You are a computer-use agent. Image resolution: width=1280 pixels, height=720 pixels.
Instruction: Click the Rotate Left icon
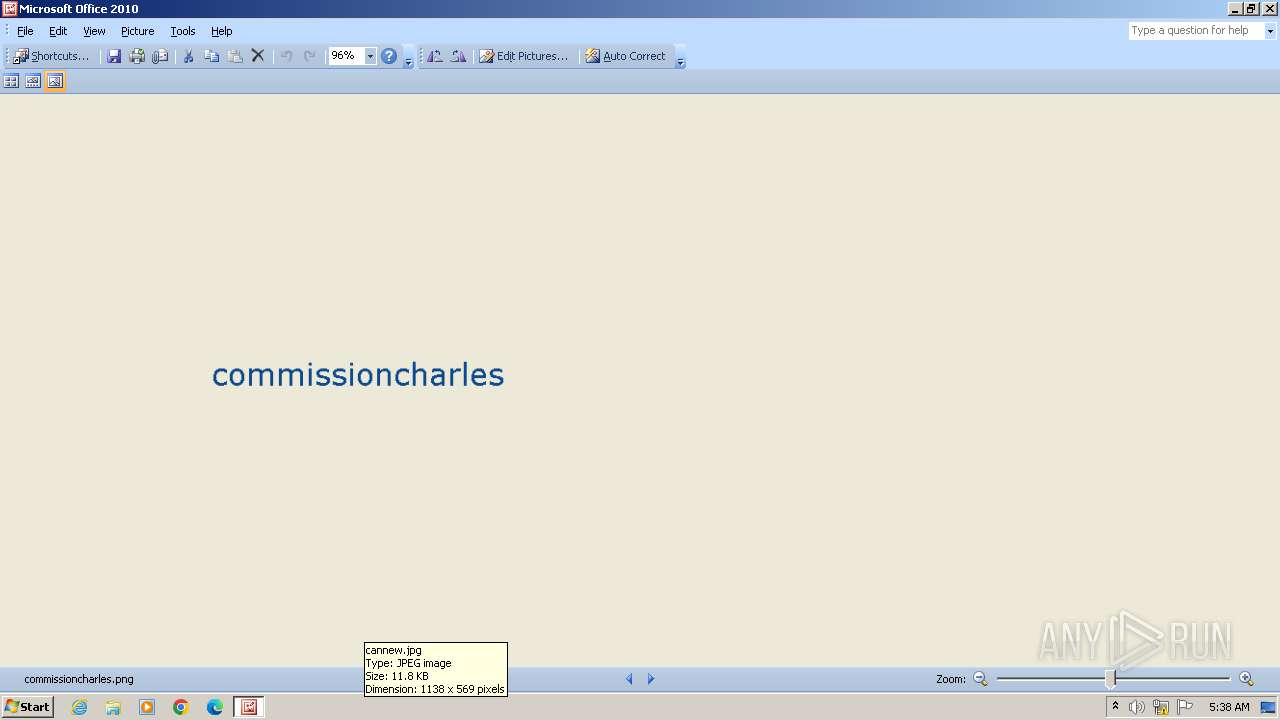tap(435, 56)
